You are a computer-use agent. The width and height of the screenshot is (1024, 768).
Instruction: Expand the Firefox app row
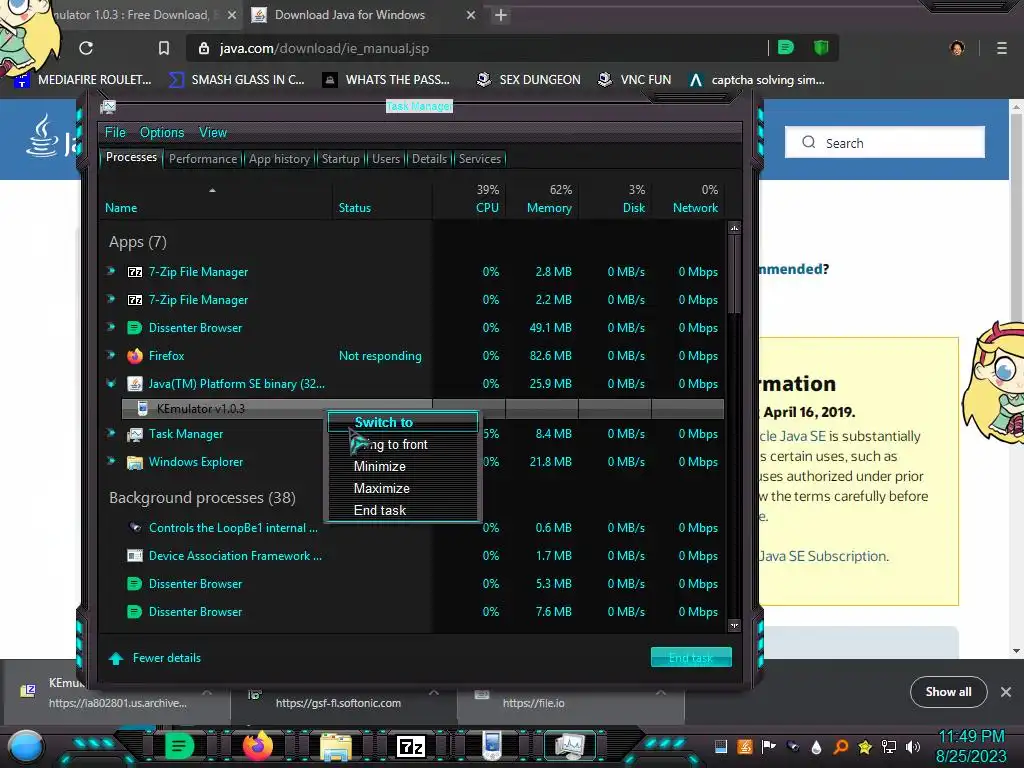111,355
